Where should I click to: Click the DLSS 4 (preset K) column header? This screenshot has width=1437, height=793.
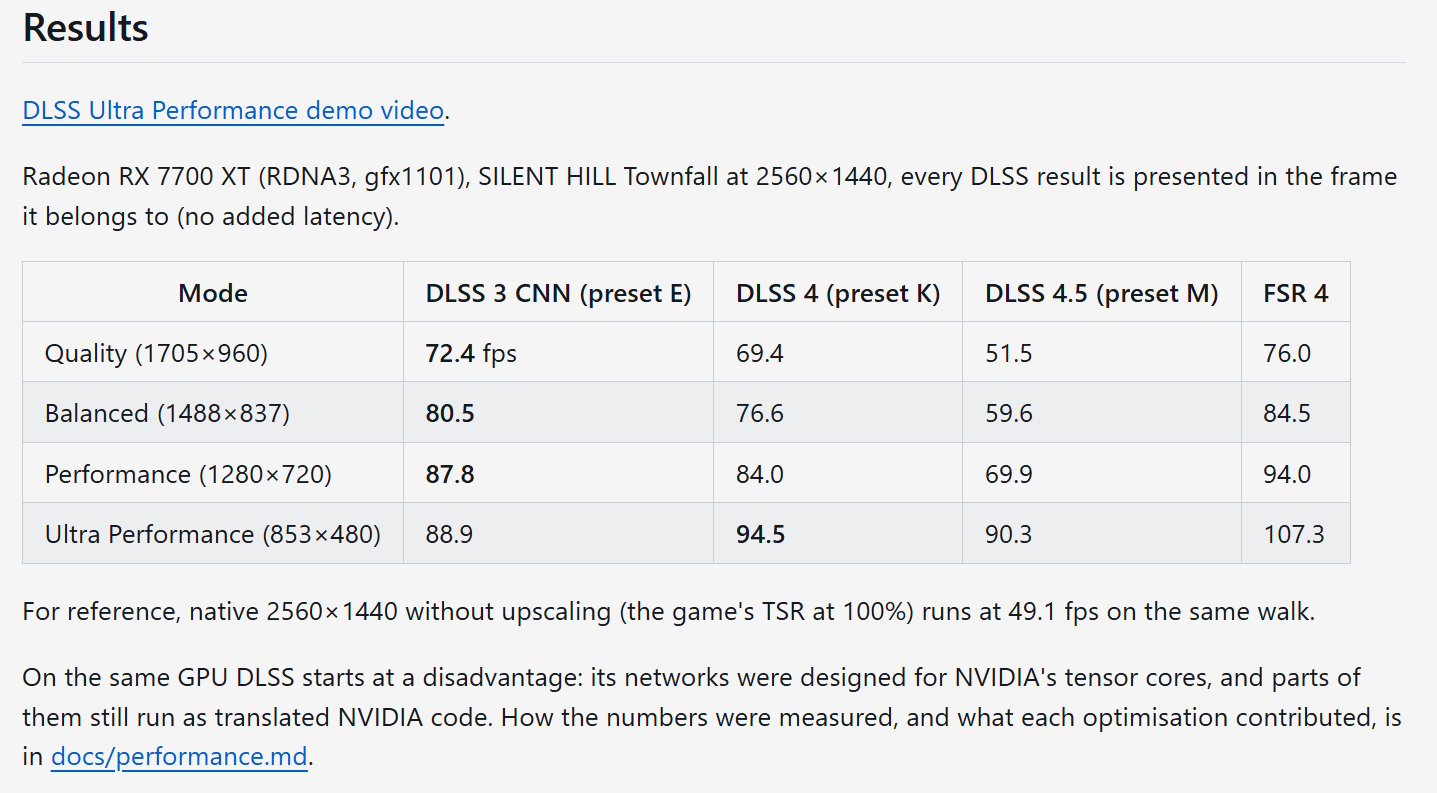(838, 293)
